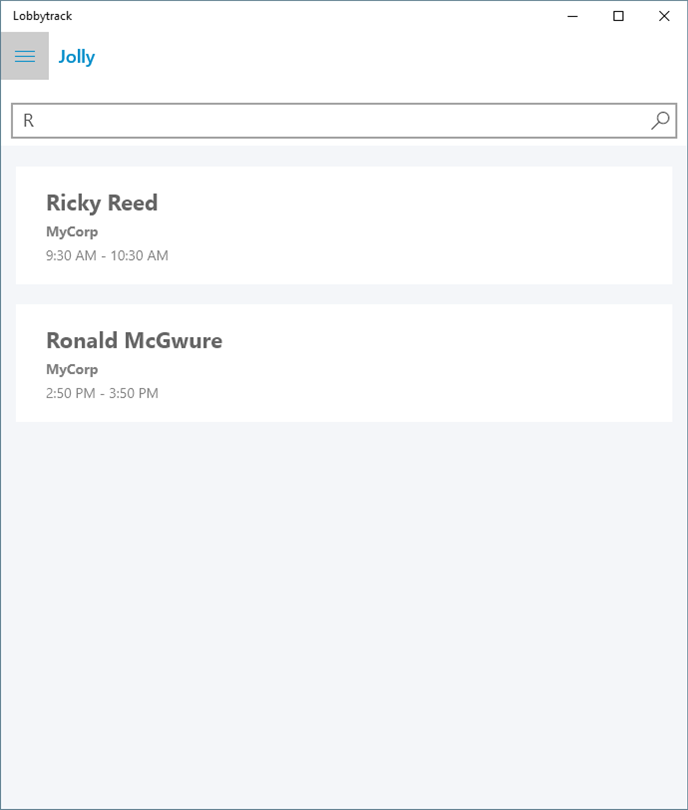688x810 pixels.
Task: Click empty header space right of Jolly
Action: tap(380, 57)
